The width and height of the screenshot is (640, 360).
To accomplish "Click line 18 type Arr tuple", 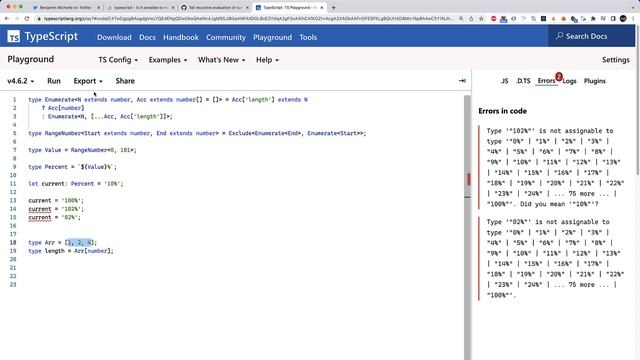I will click(62, 242).
